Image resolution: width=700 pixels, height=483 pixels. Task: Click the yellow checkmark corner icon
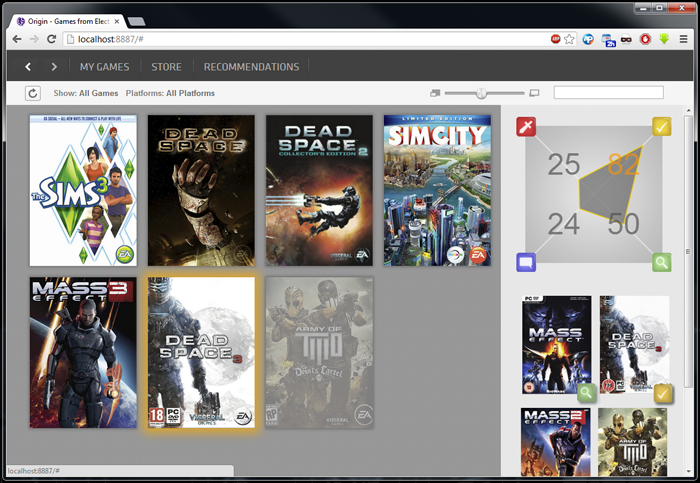[662, 127]
